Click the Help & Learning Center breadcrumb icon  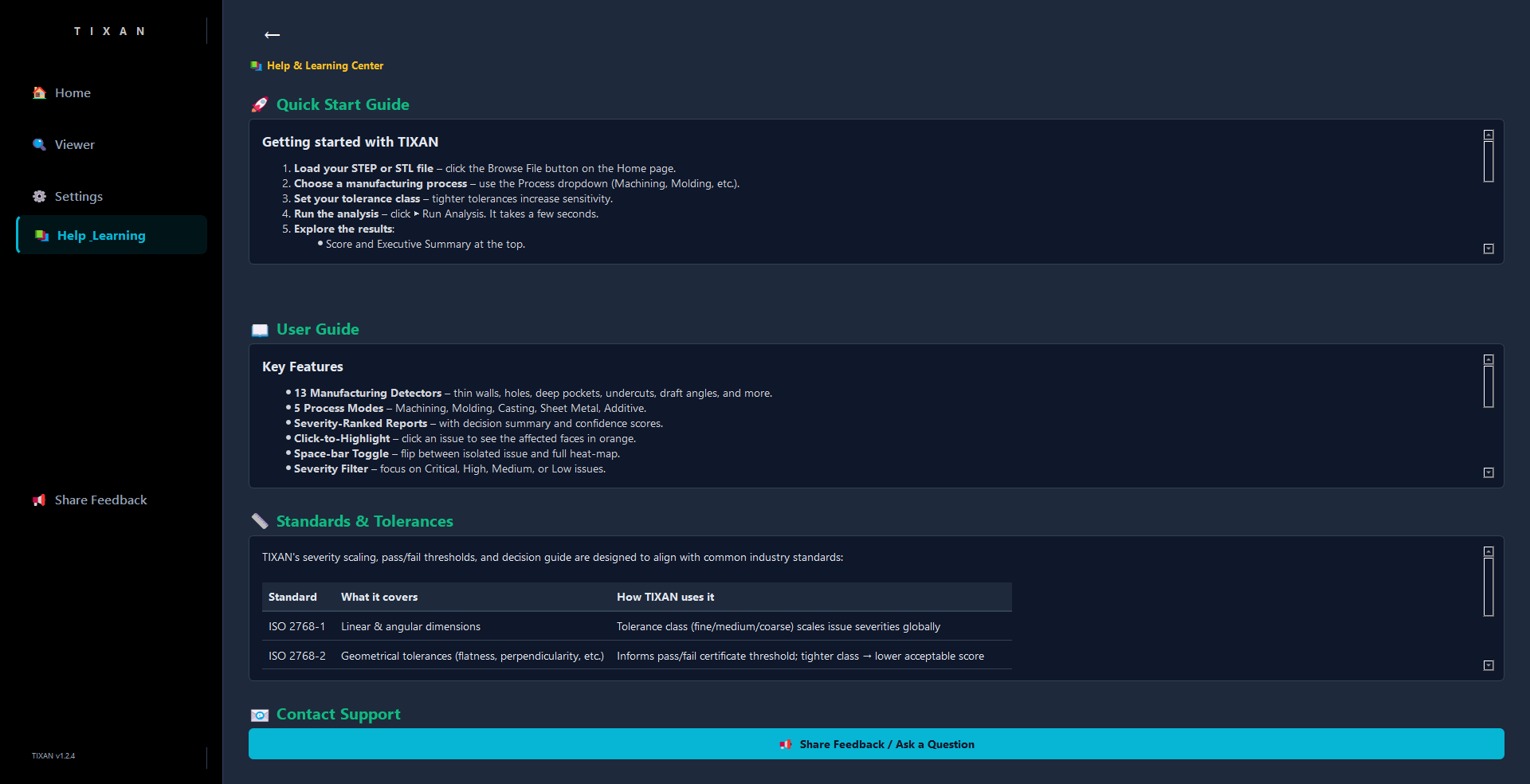256,66
